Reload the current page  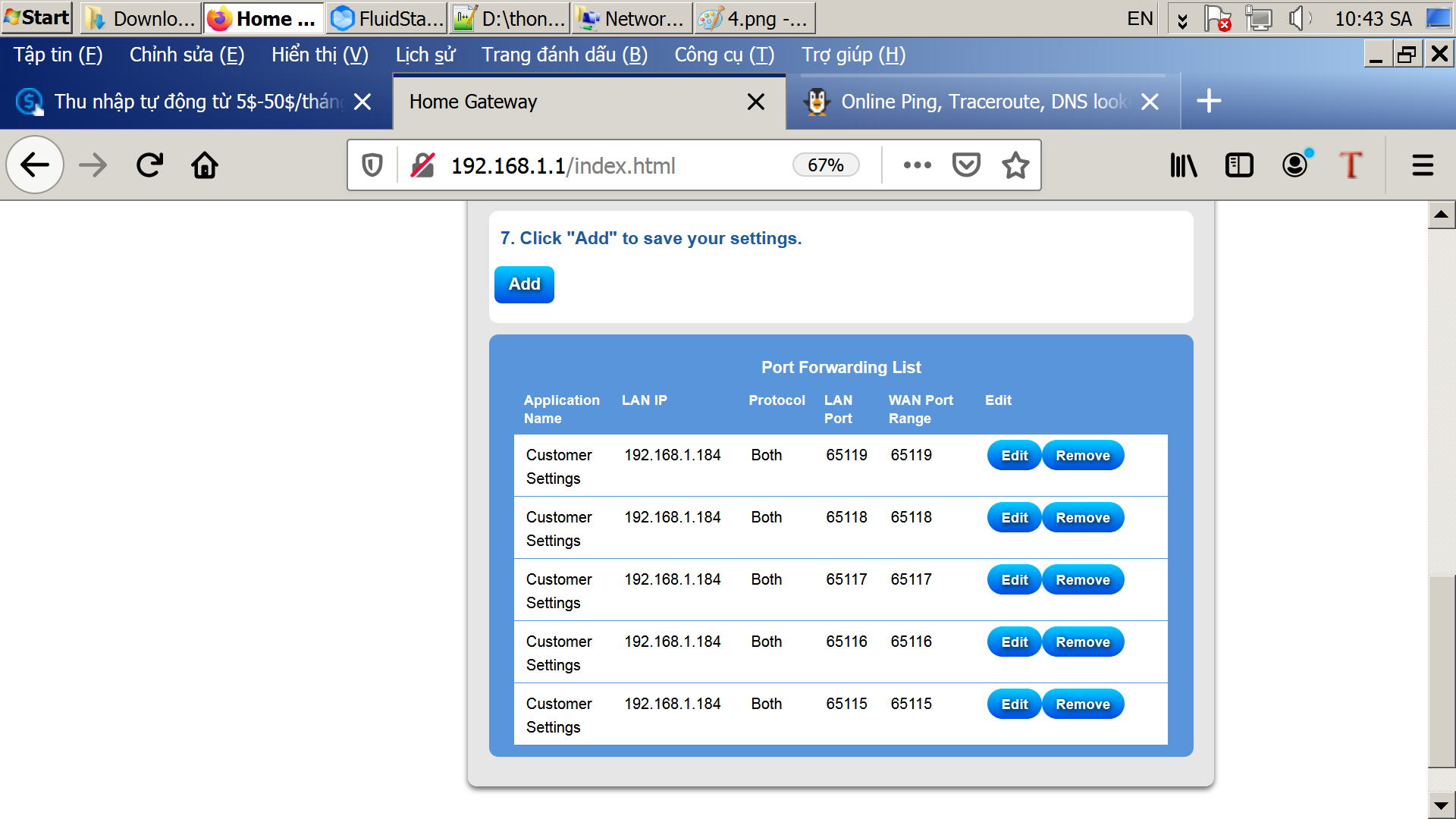(x=149, y=165)
